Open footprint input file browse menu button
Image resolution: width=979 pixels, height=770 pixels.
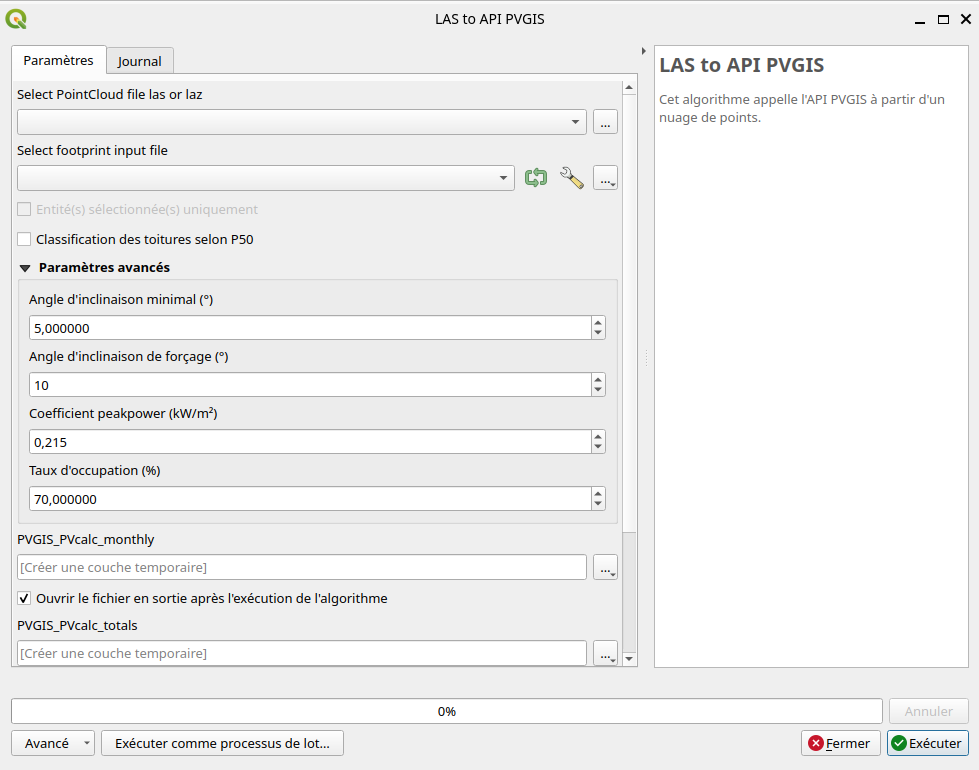[605, 178]
